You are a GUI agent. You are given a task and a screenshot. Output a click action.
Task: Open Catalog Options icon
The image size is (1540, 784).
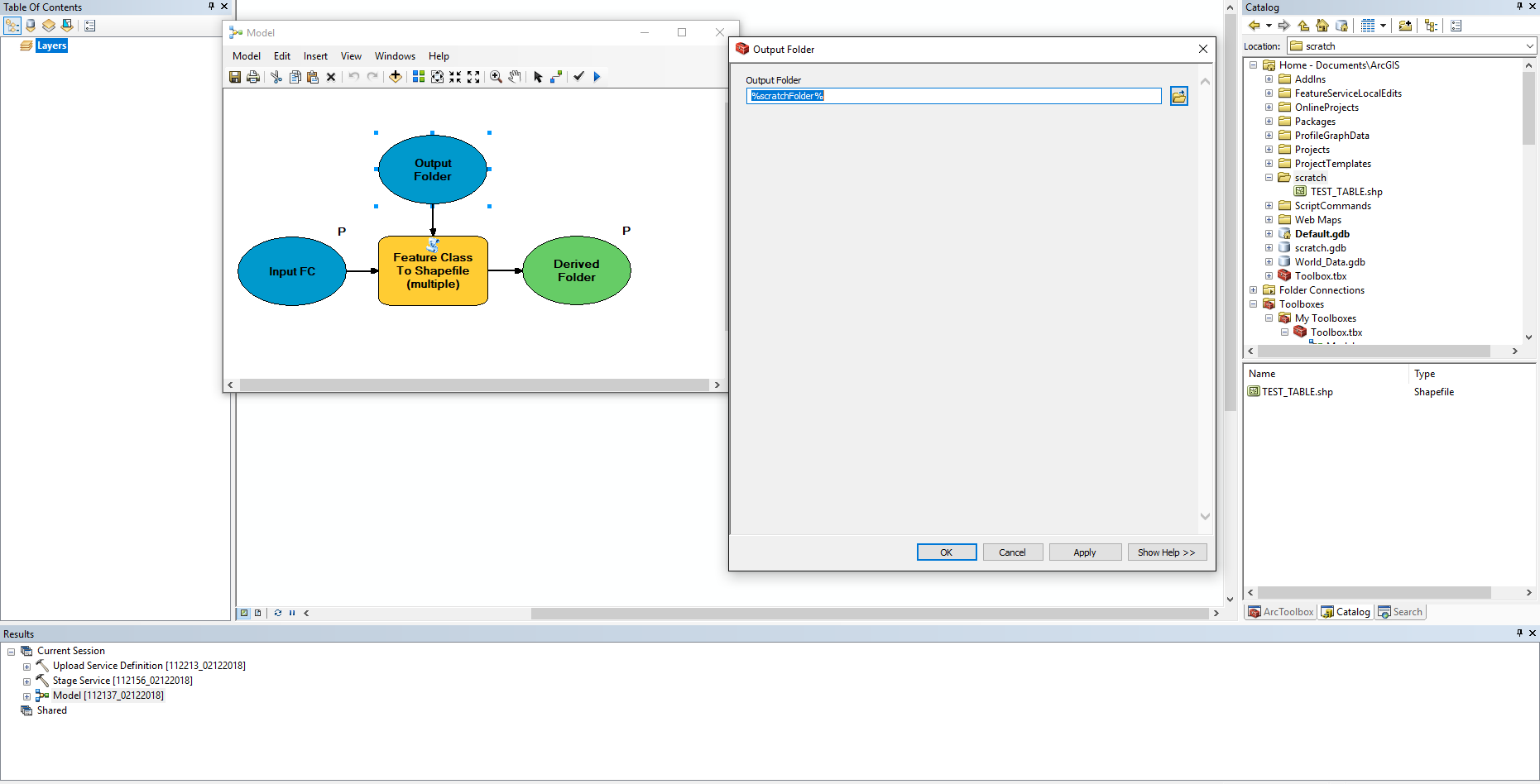coord(1456,26)
